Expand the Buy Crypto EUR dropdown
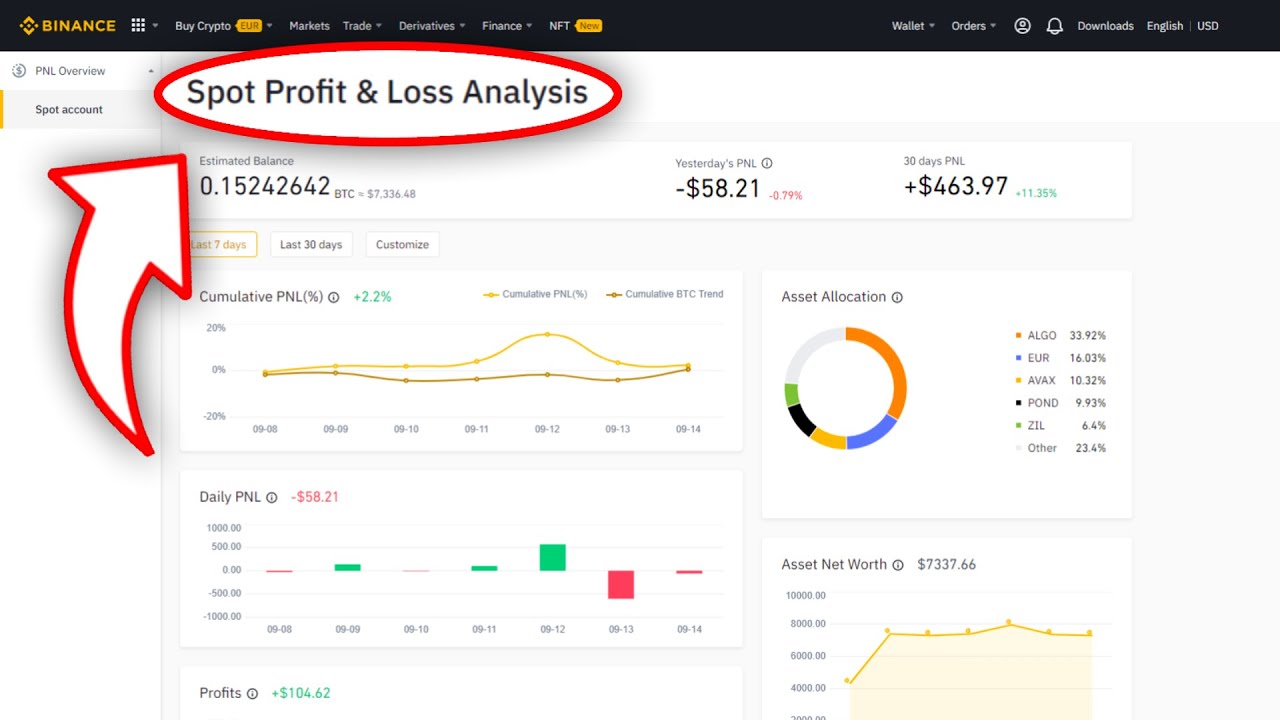The height and width of the screenshot is (720, 1280). click(x=224, y=26)
